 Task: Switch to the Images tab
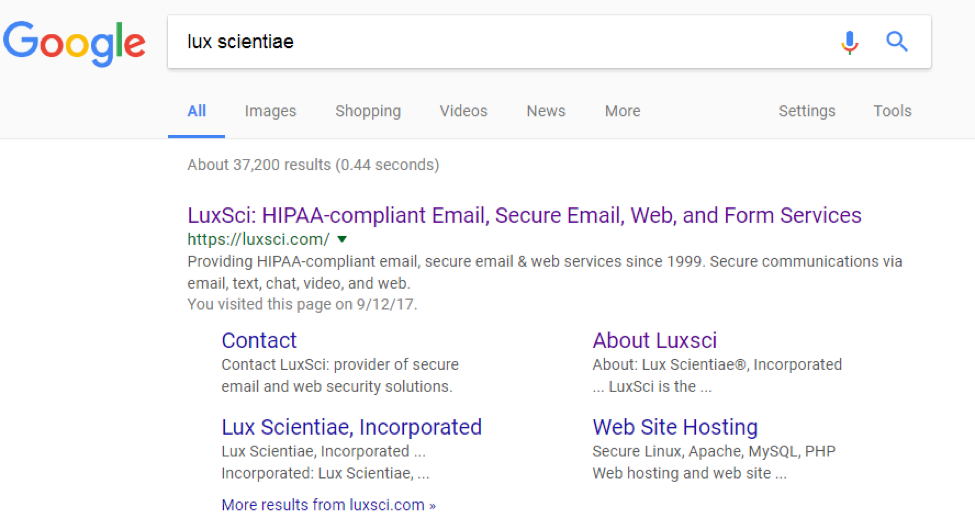click(x=270, y=111)
